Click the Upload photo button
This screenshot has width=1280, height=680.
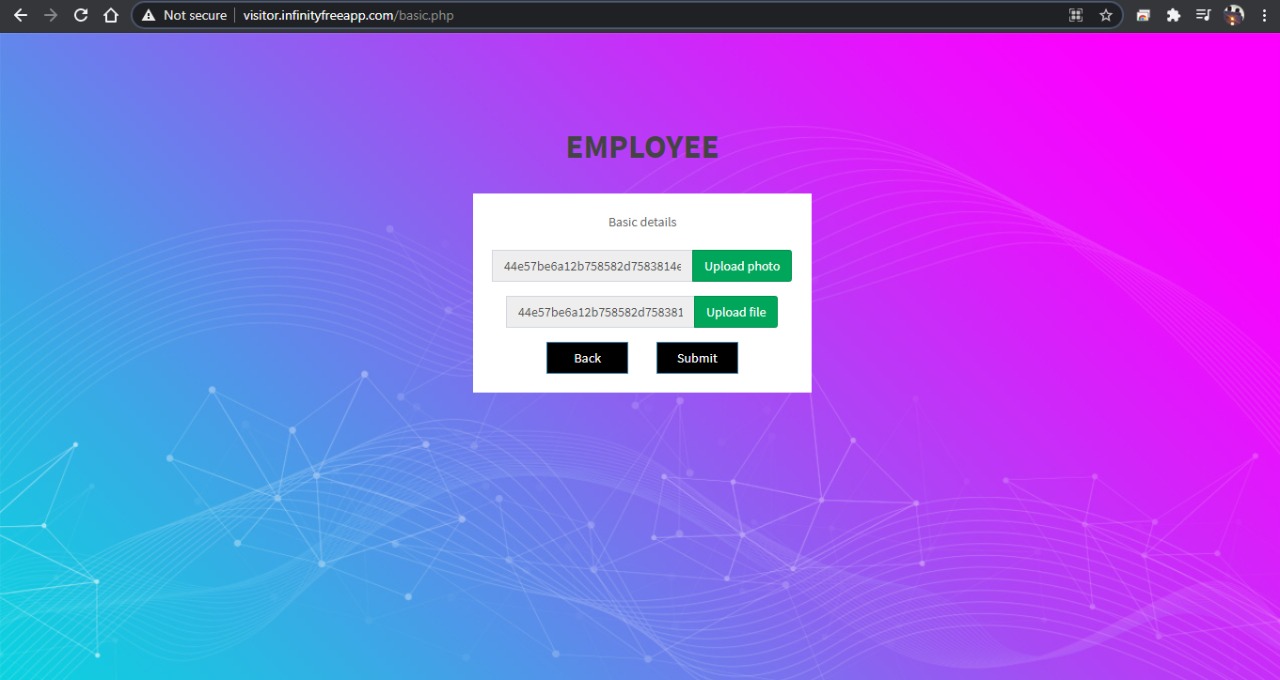pyautogui.click(x=742, y=266)
